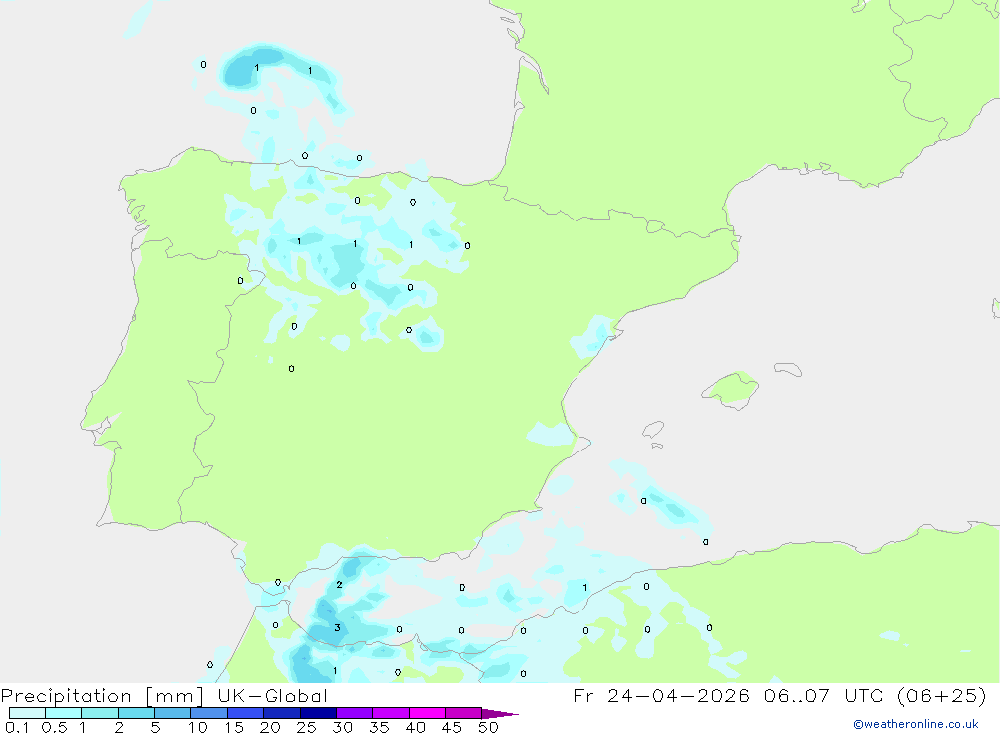Select the 45–50 mm legend color swatch
The width and height of the screenshot is (1000, 733).
pos(464,713)
